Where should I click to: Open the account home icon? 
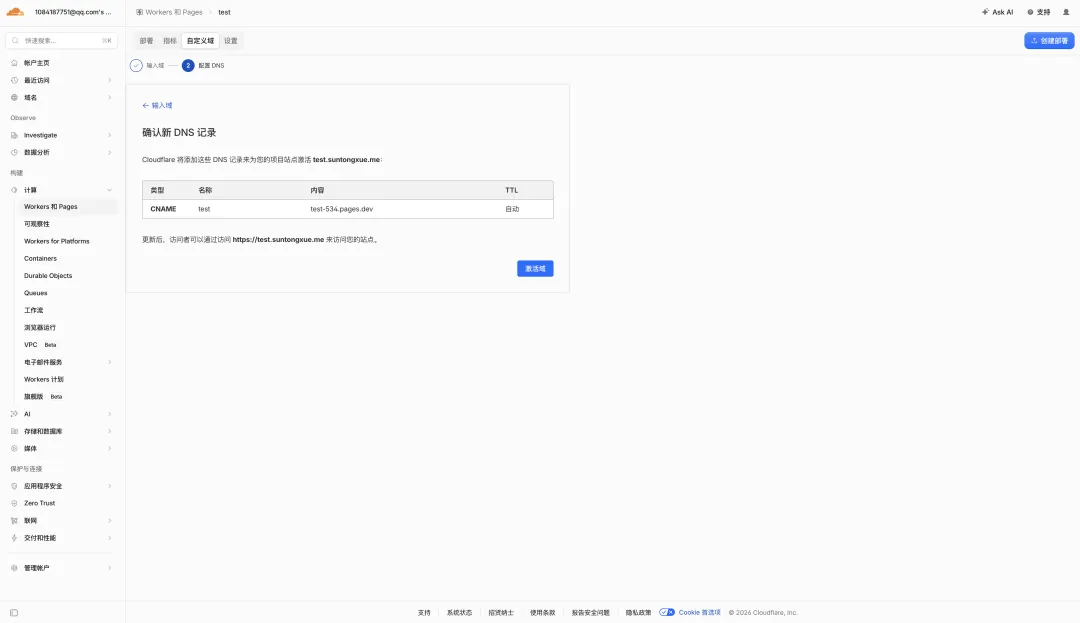[x=14, y=63]
